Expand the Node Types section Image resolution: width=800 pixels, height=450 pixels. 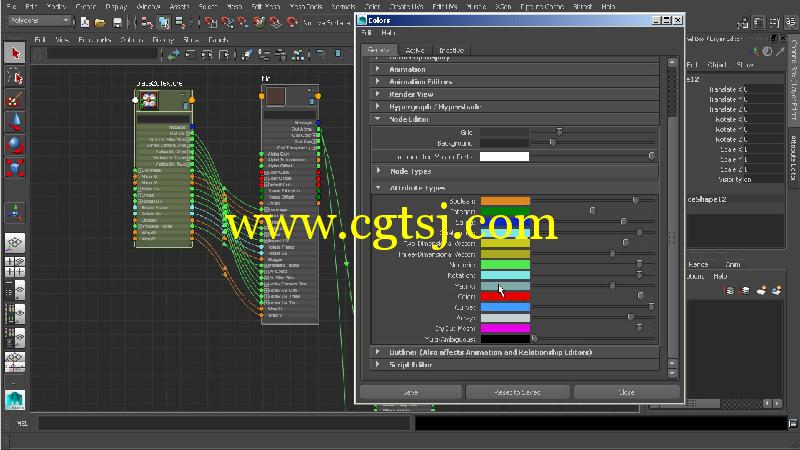click(379, 171)
